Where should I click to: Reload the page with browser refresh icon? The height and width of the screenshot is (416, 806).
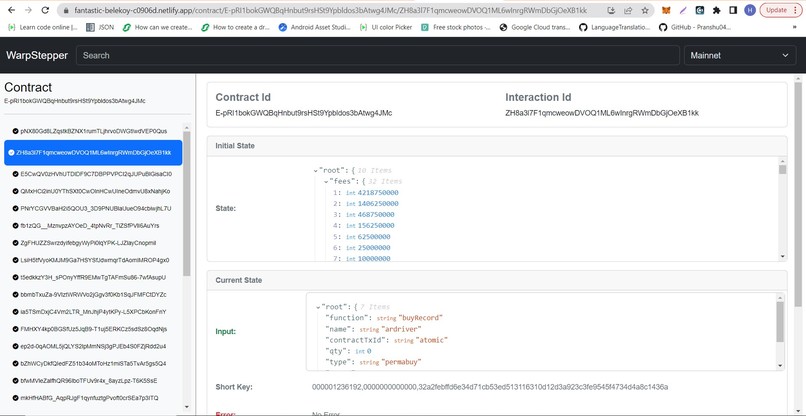point(45,10)
